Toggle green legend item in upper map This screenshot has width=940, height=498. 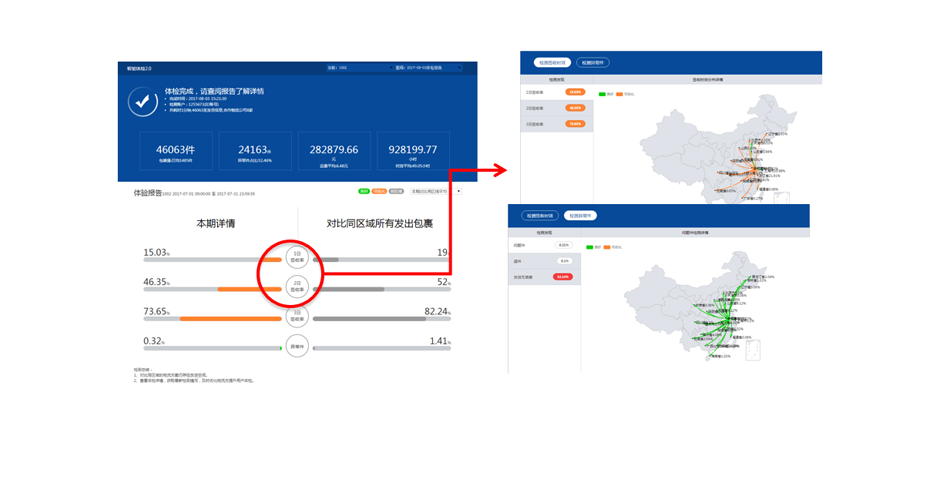(603, 94)
